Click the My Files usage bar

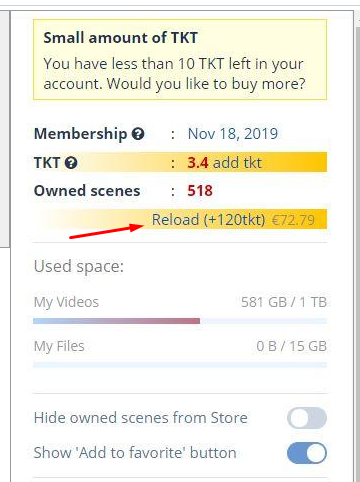(180, 365)
